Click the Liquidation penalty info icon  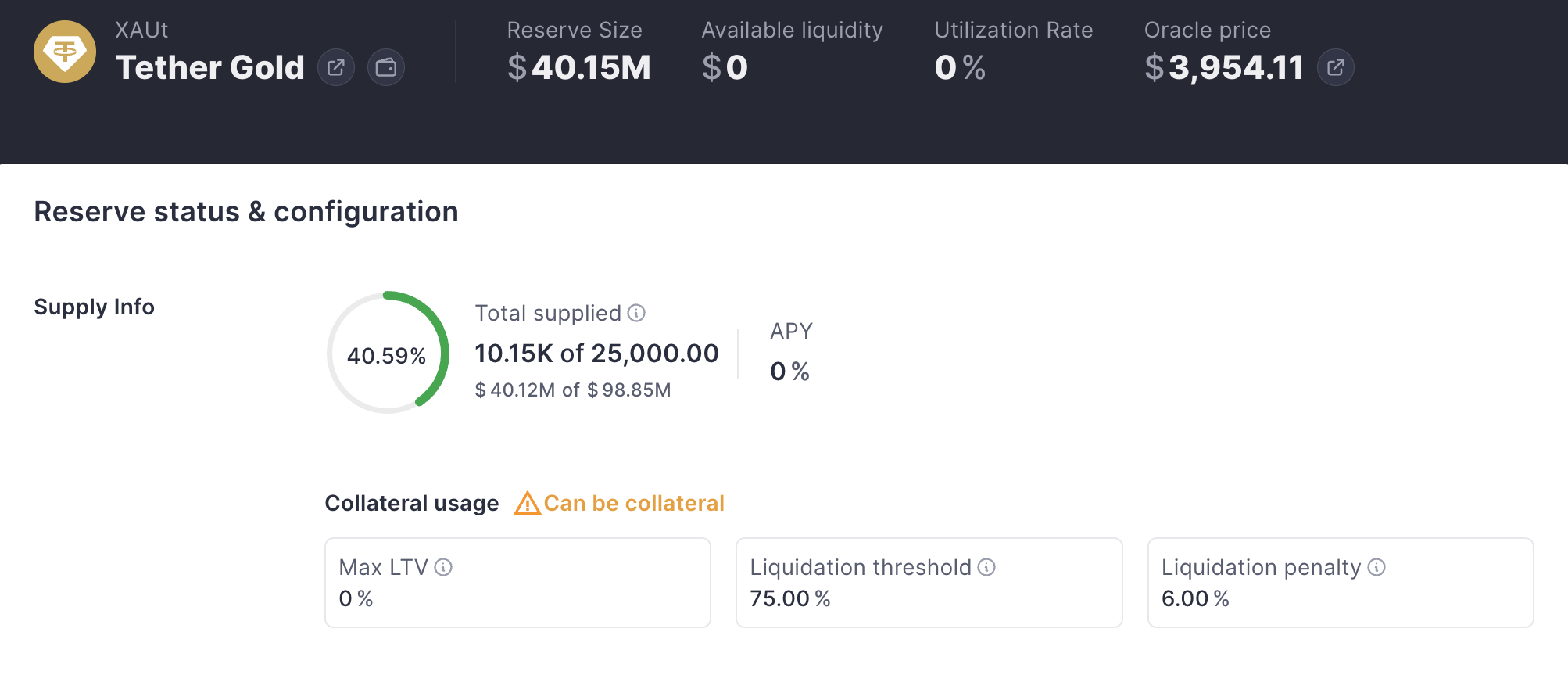[x=1376, y=567]
